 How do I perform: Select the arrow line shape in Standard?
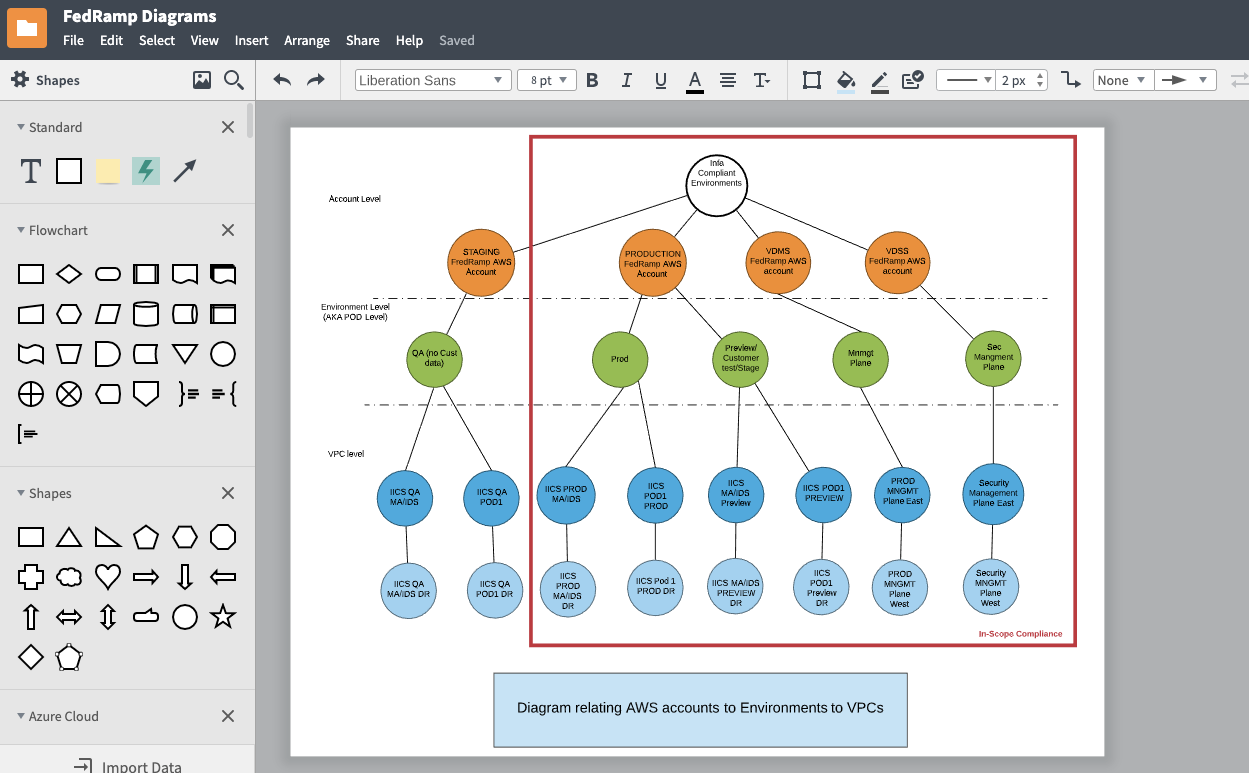pos(184,171)
